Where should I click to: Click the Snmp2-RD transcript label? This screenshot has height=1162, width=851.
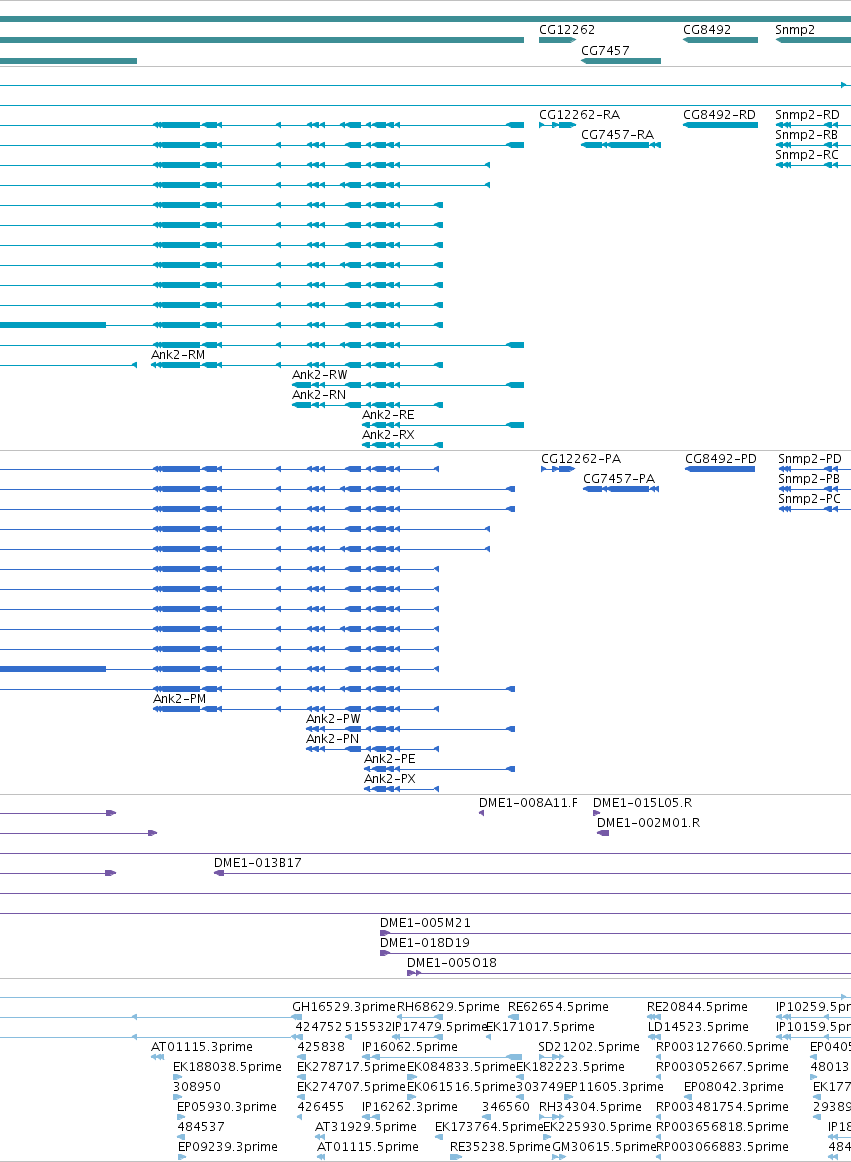click(x=807, y=115)
